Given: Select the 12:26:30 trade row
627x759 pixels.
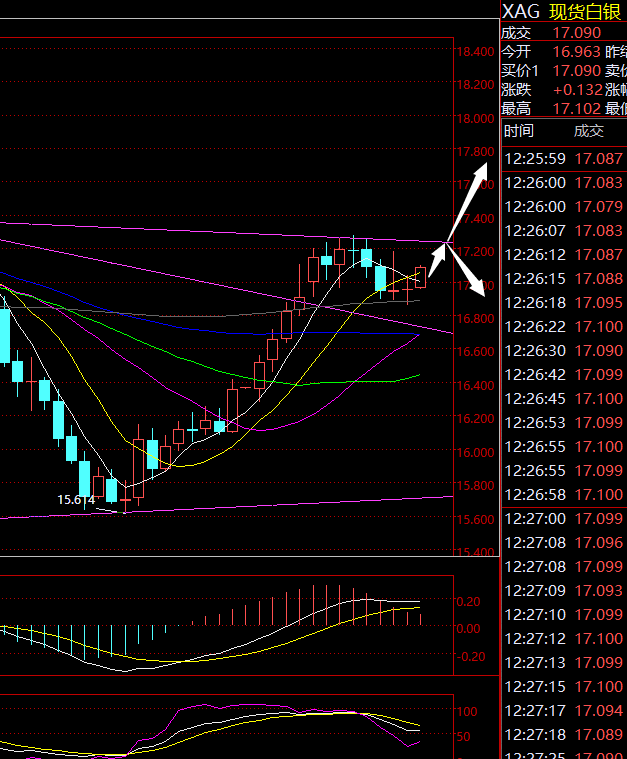Looking at the screenshot, I should coord(564,350).
